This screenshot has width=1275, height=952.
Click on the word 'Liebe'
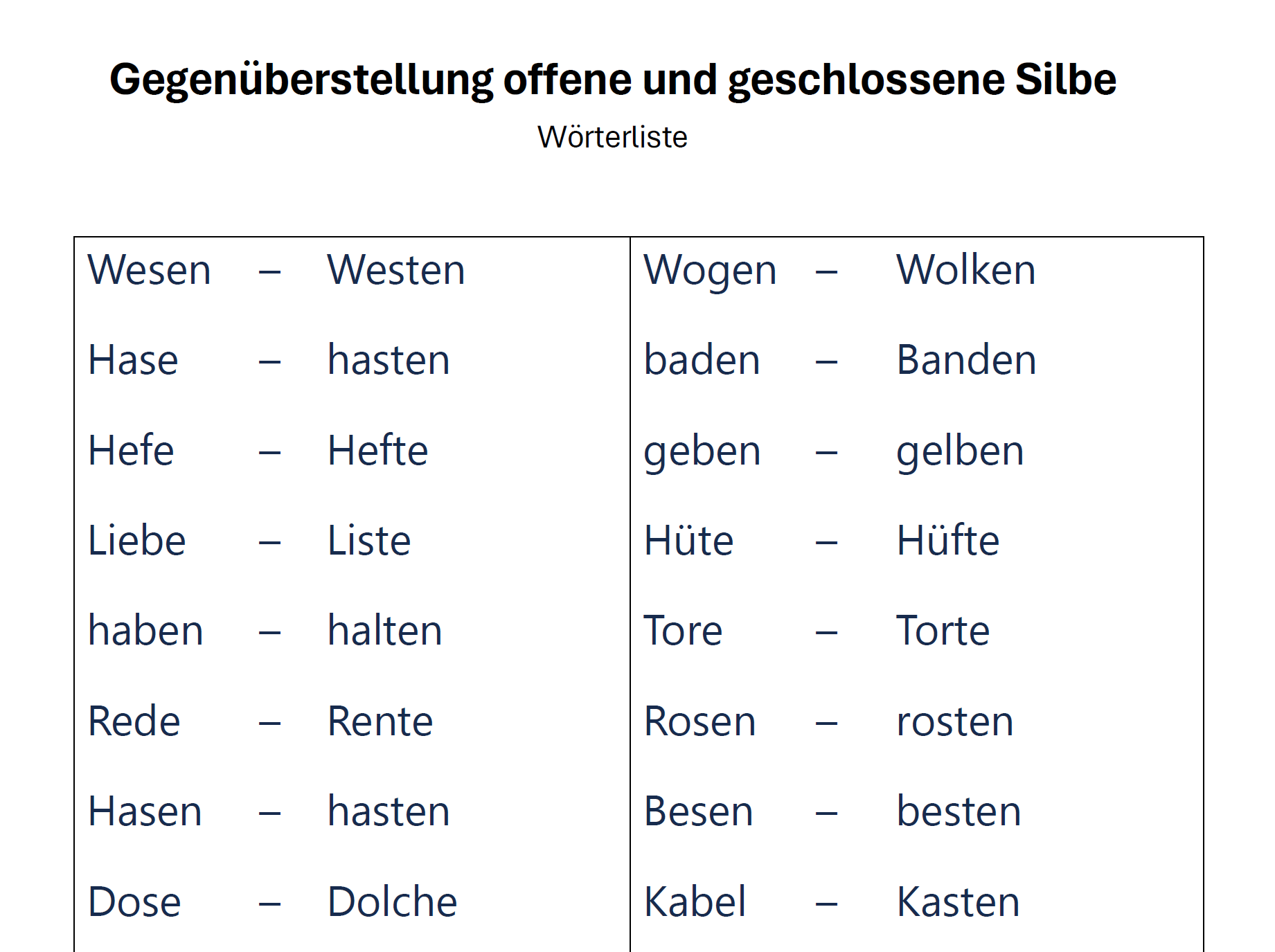137,540
